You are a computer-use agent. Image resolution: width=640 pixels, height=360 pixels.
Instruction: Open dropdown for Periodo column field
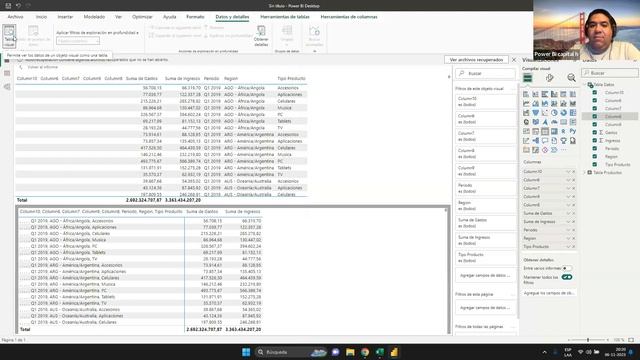coord(568,230)
